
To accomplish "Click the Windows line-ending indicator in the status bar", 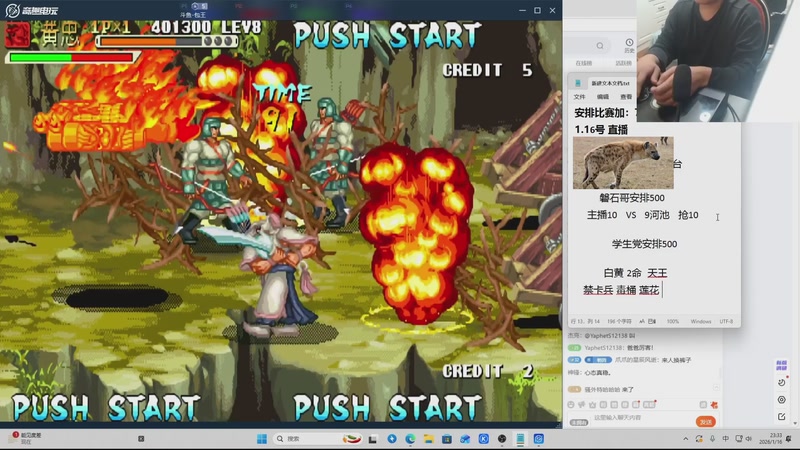I will point(701,321).
